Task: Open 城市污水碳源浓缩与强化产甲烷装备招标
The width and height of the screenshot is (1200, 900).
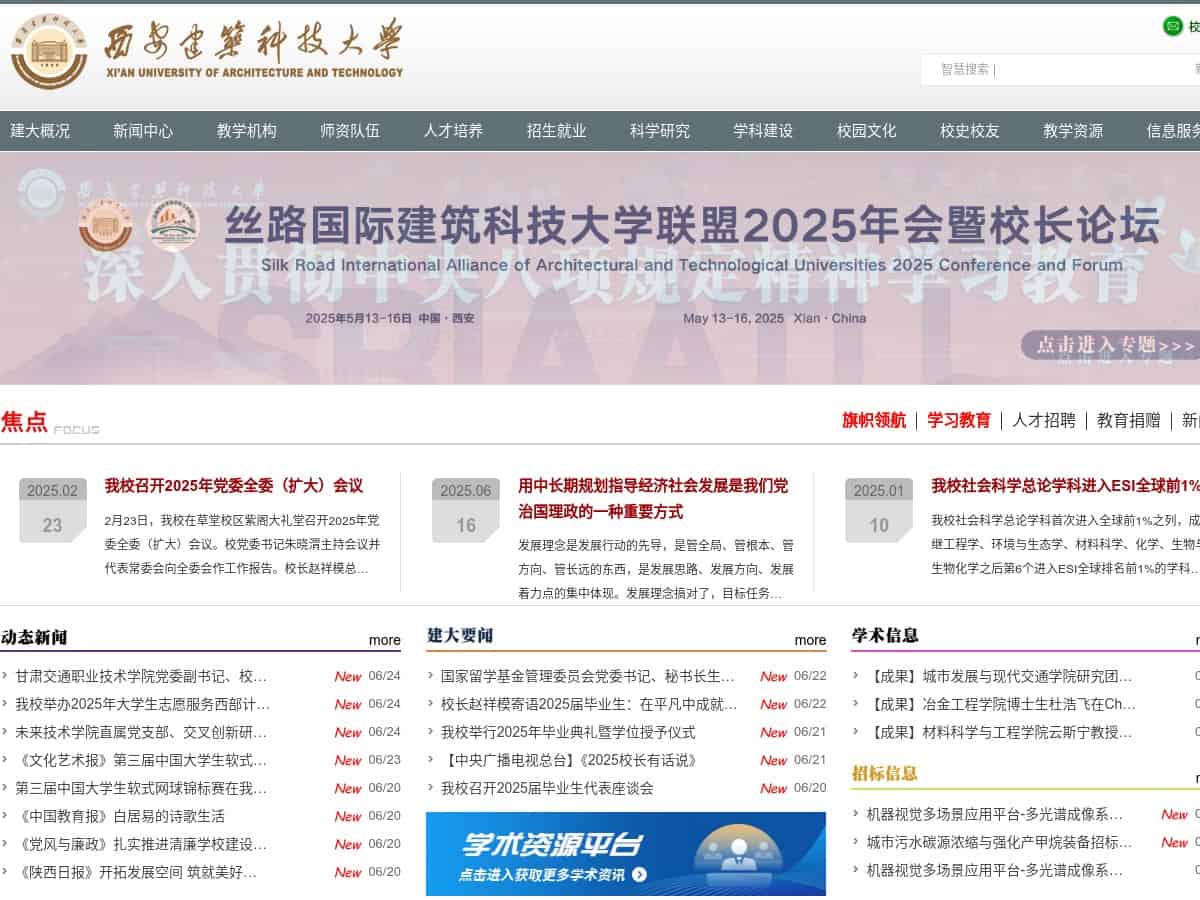Action: point(999,842)
